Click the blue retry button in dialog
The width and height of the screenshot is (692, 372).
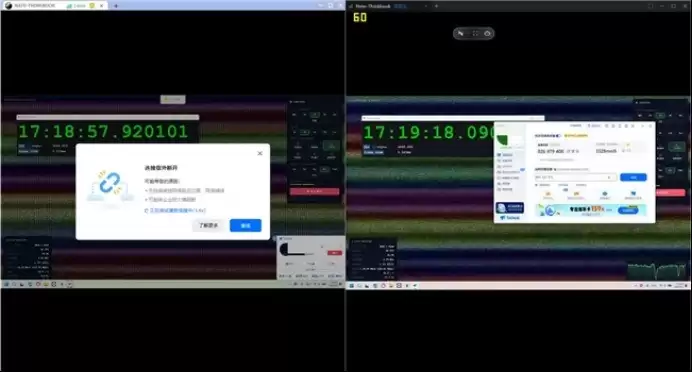(x=245, y=225)
